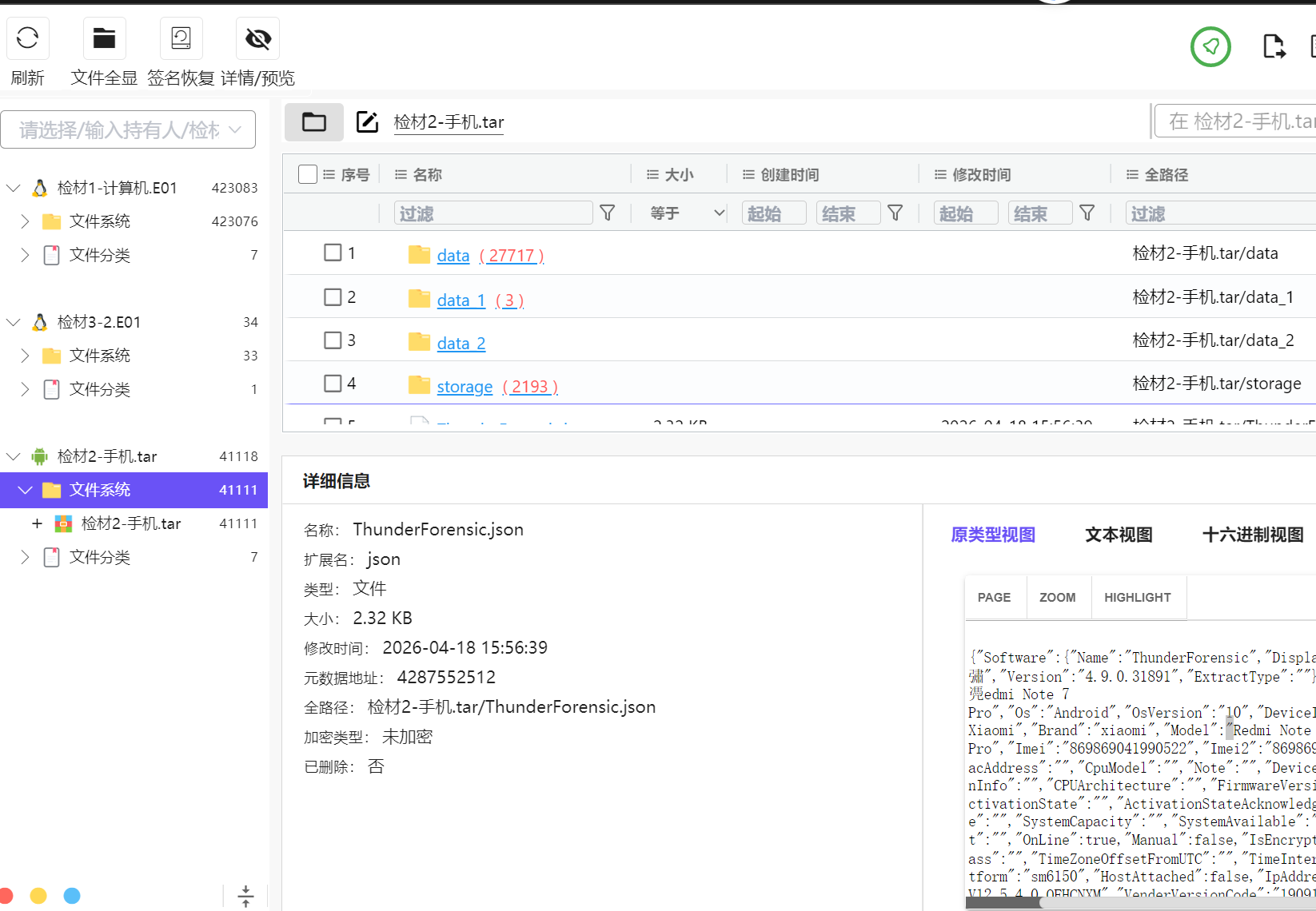Click the search field 在 检材2-手机.tar

pos(1236,121)
